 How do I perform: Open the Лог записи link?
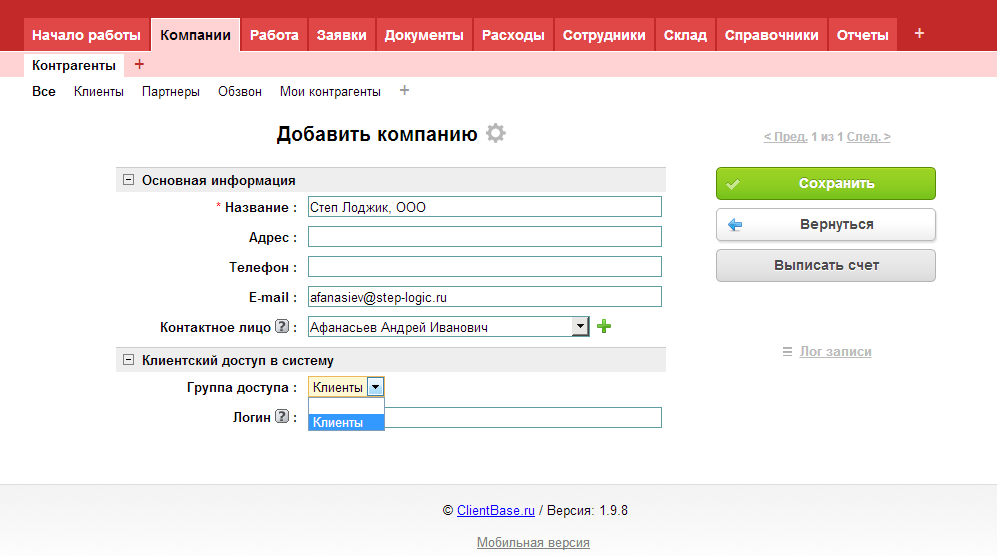click(x=835, y=352)
